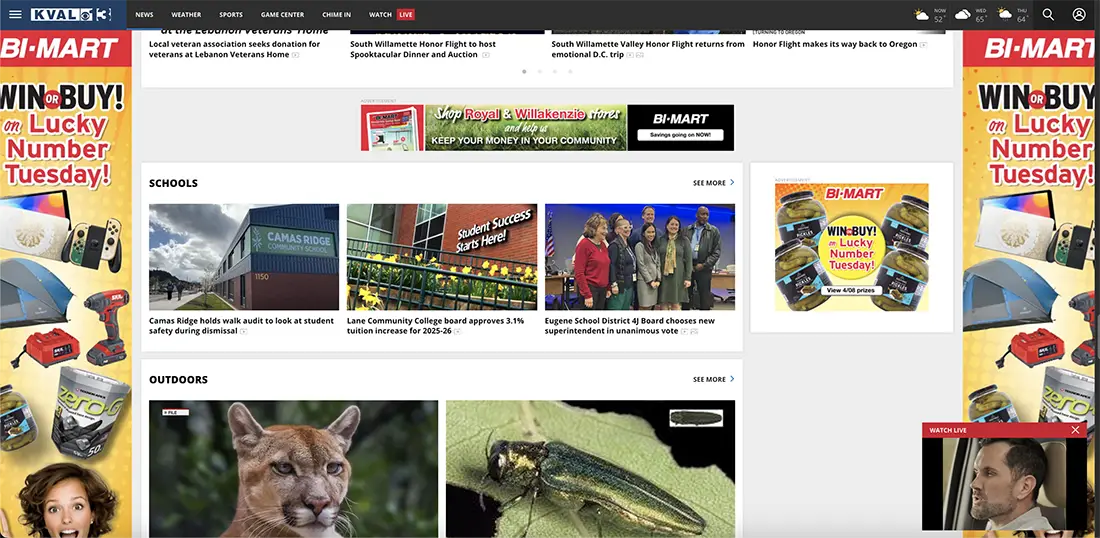Click the Outdoors section heading
This screenshot has height=538, width=1100.
point(178,379)
